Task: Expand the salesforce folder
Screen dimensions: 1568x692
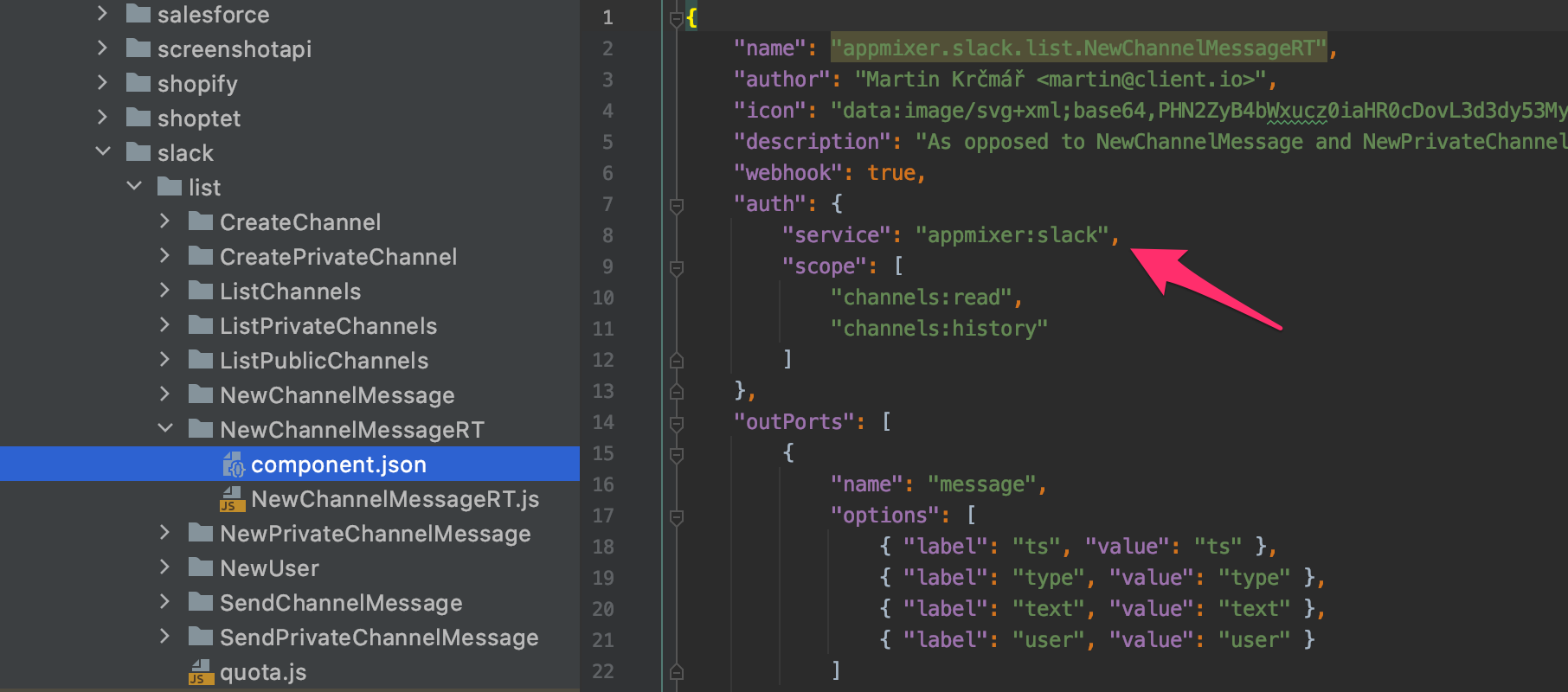Action: point(102,13)
